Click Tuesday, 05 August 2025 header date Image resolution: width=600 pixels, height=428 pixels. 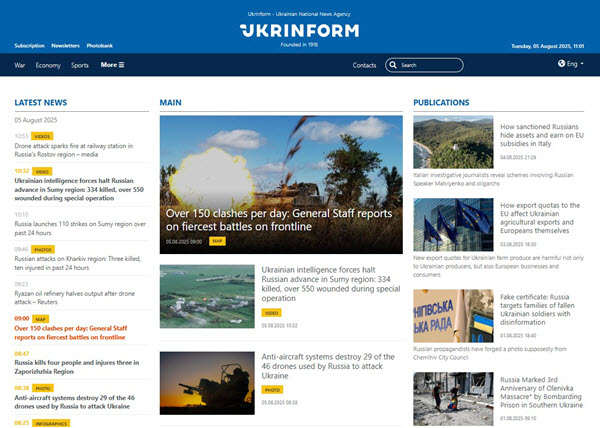click(x=548, y=46)
